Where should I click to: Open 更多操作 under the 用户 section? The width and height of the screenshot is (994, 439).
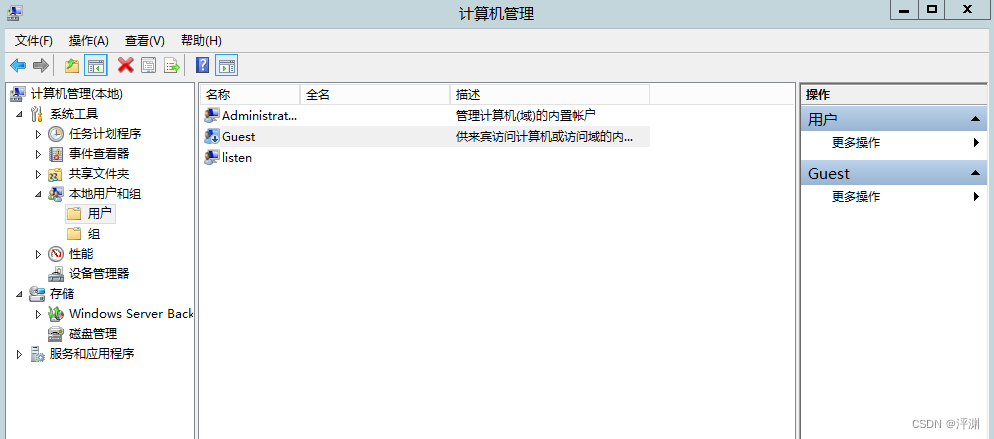point(894,143)
